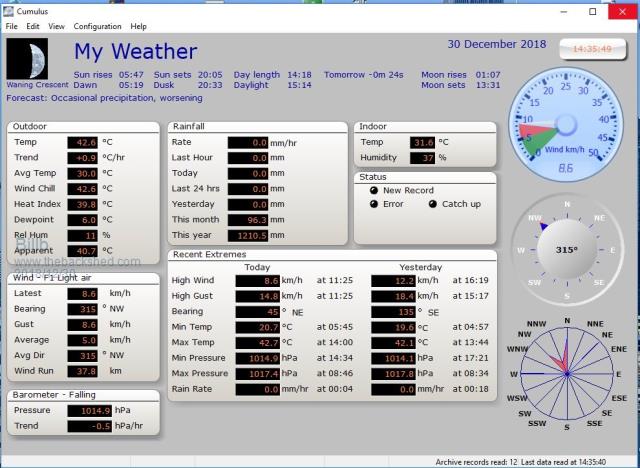
Task: Click the Error status indicator
Action: point(375,204)
